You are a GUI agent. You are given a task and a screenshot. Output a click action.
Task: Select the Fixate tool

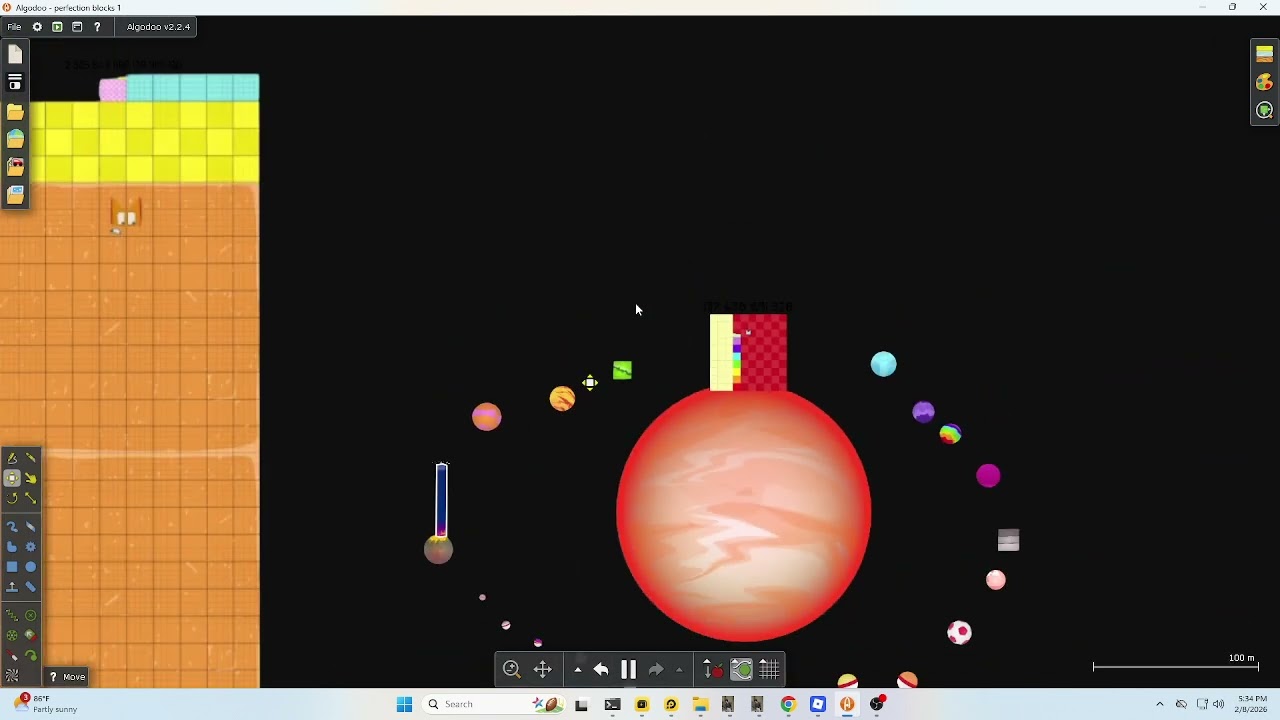click(x=31, y=616)
